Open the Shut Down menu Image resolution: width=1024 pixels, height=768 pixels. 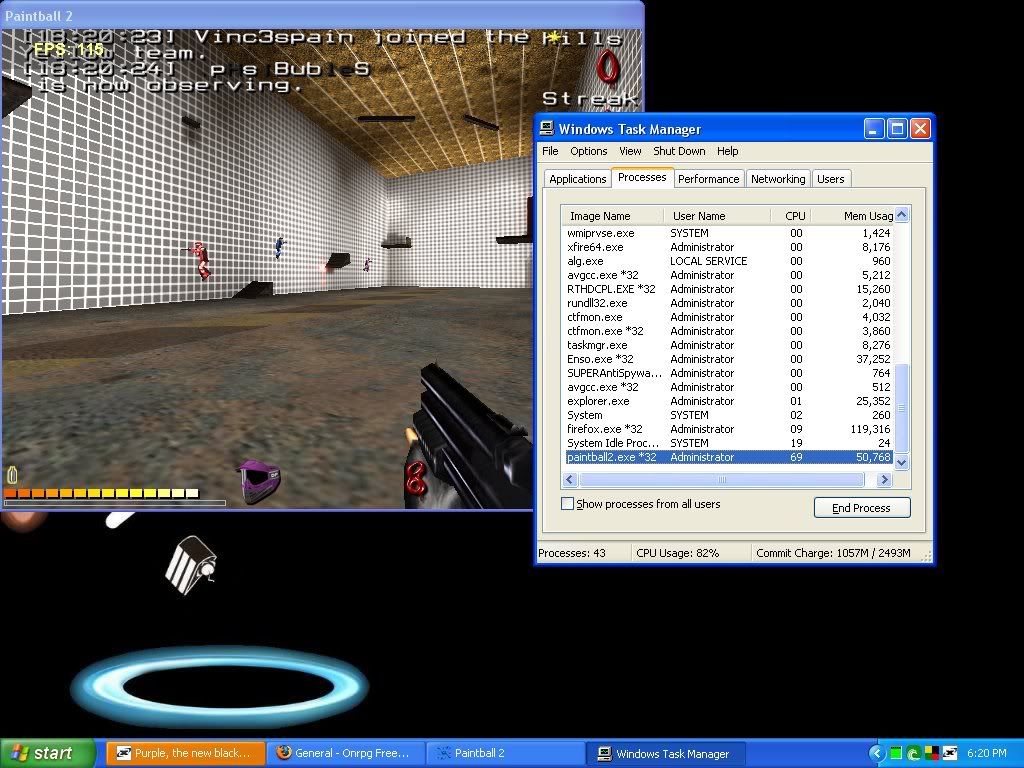coord(679,151)
